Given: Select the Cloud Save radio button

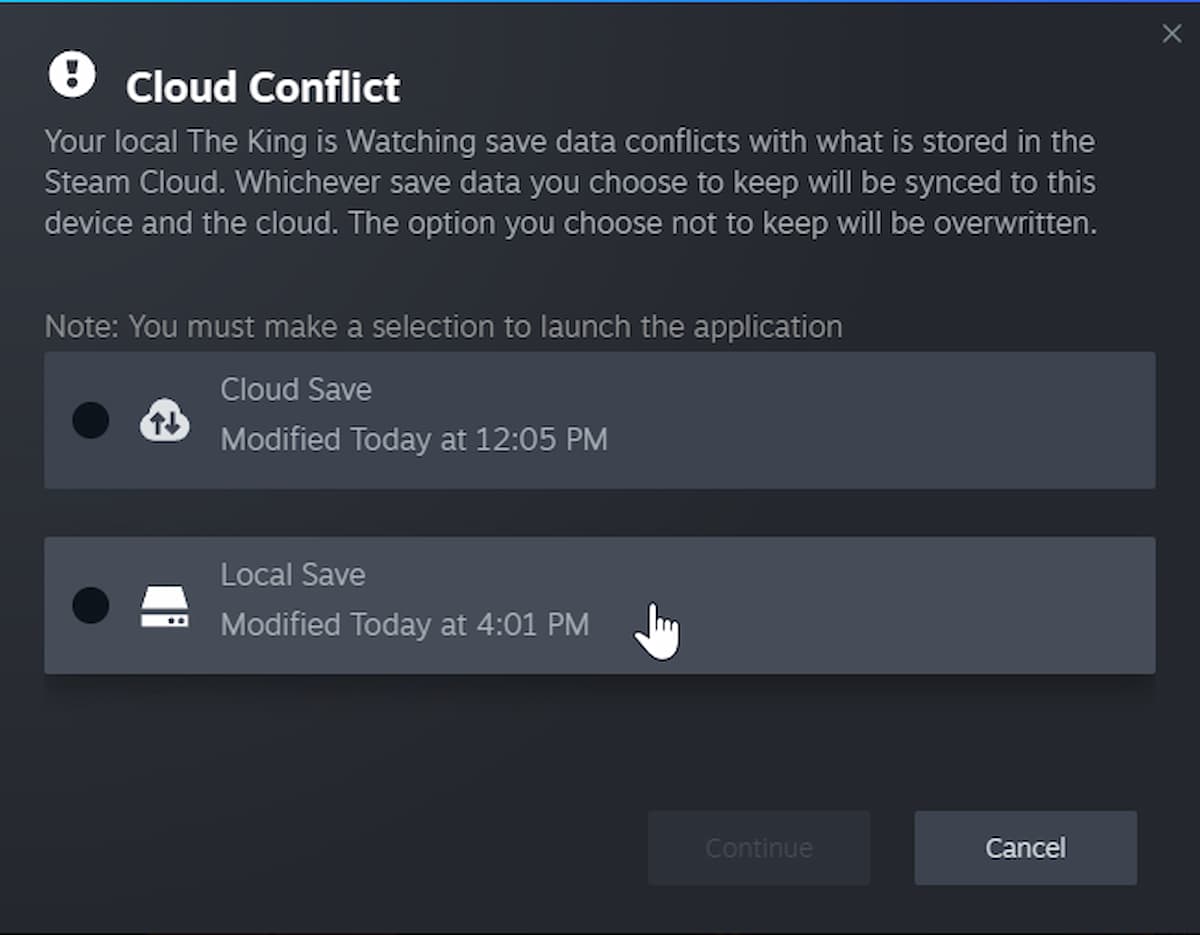Looking at the screenshot, I should tap(91, 420).
